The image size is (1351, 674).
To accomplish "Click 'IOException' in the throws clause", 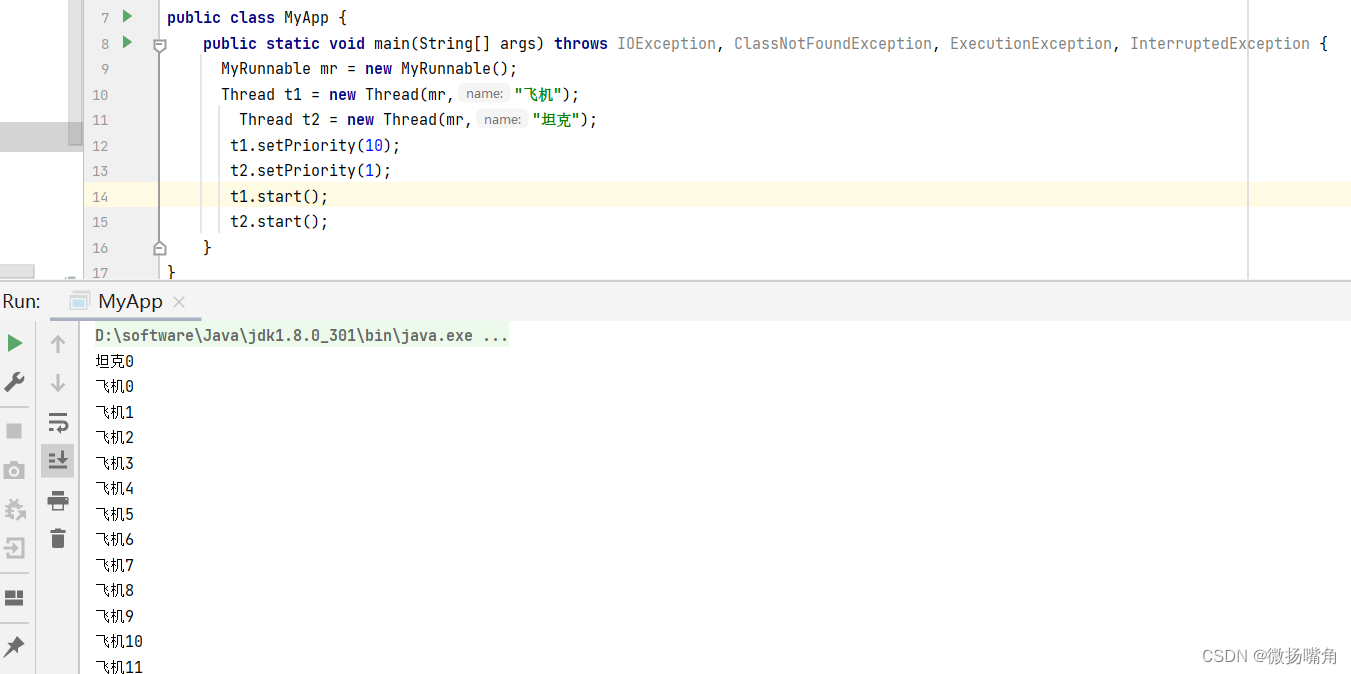I will pos(666,44).
